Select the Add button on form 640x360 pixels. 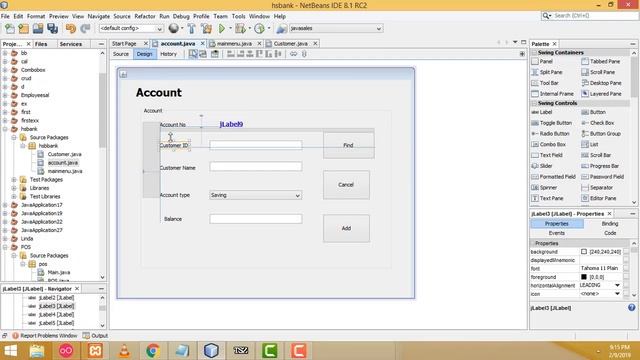346,229
